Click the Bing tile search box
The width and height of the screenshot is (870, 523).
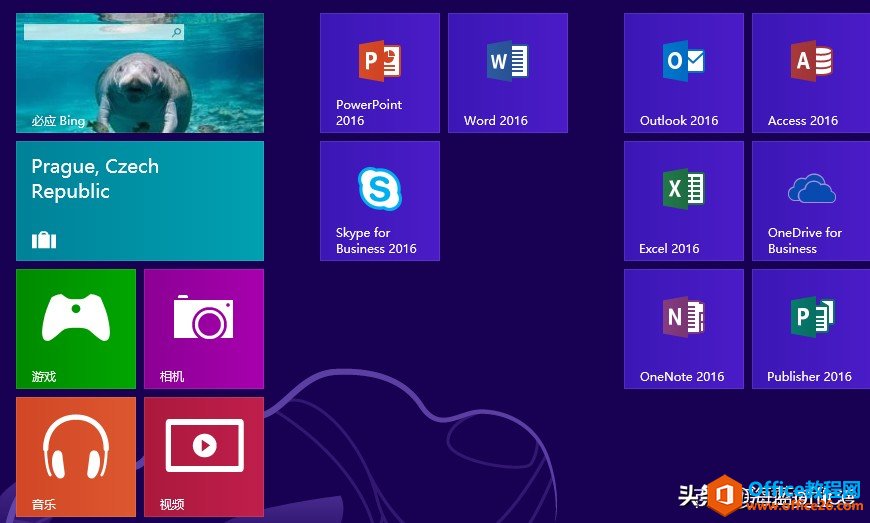103,32
